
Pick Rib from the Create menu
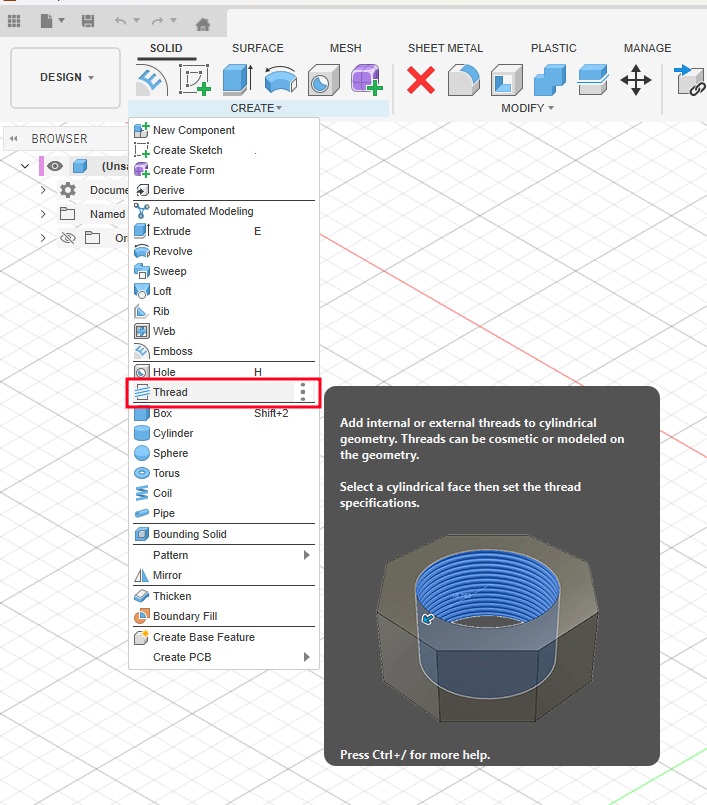click(224, 311)
